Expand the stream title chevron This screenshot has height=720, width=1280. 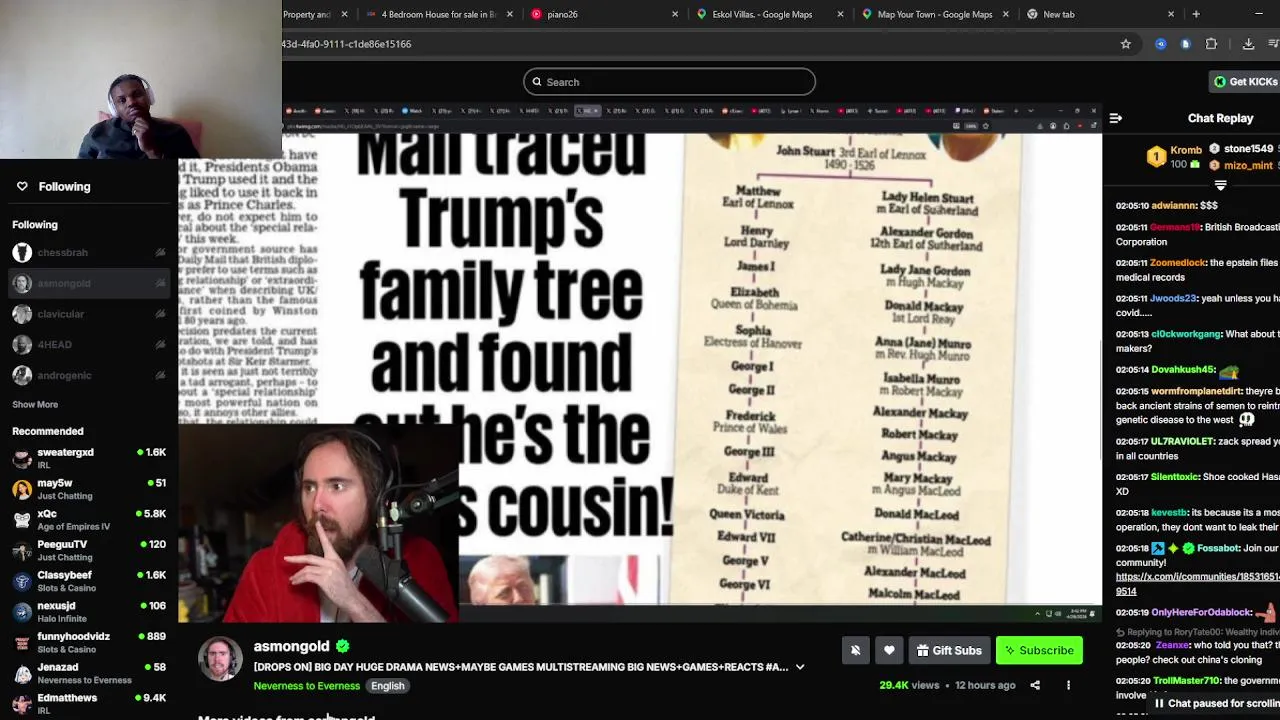click(x=800, y=667)
